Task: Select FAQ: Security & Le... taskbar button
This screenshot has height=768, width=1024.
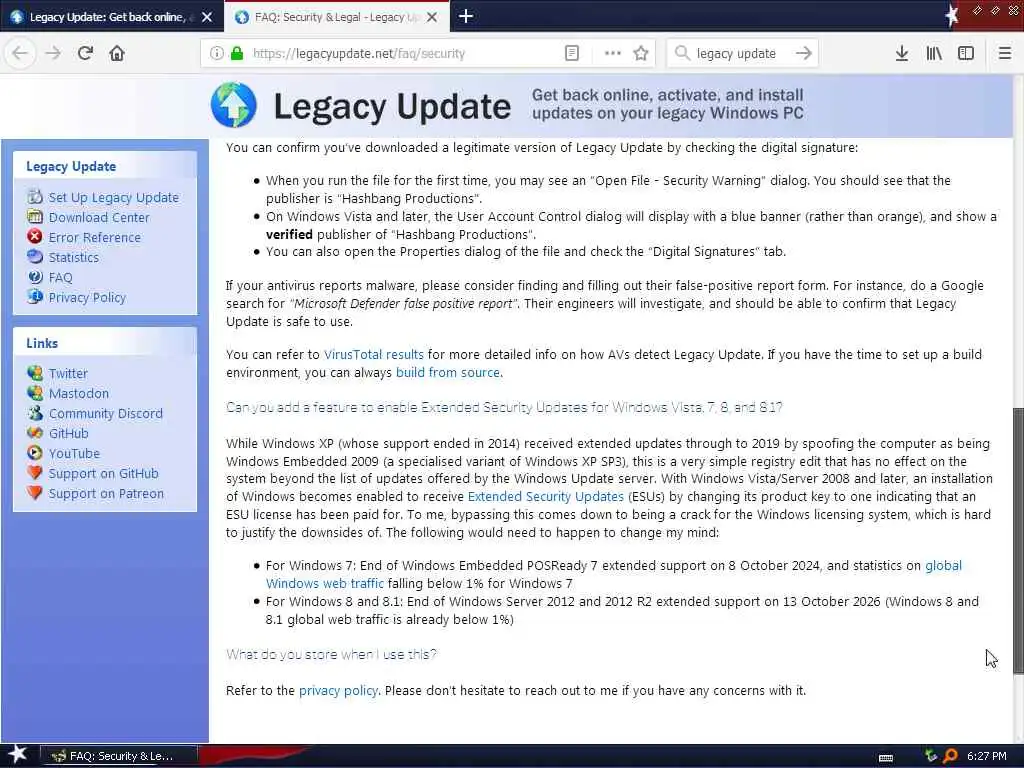Action: tap(118, 756)
